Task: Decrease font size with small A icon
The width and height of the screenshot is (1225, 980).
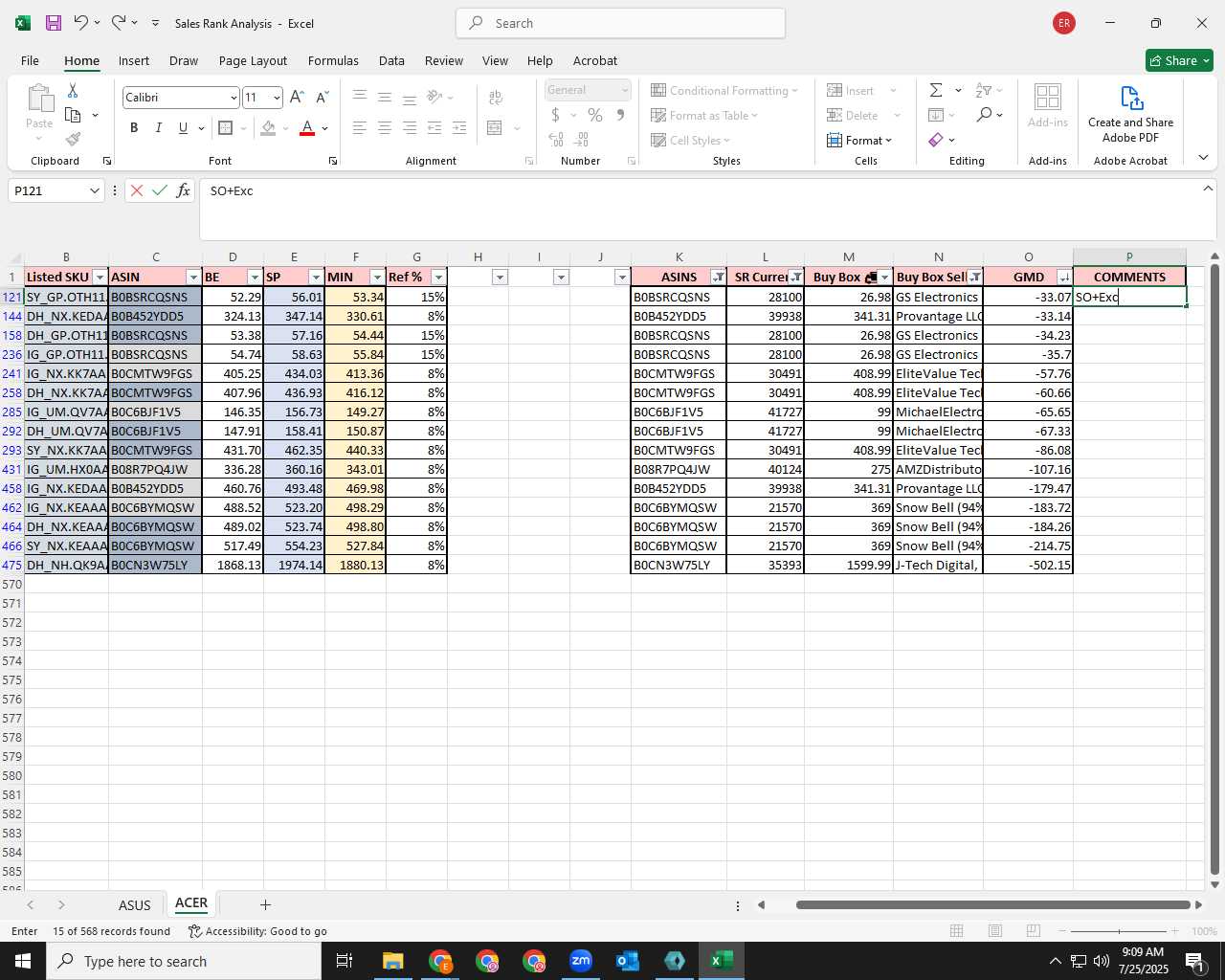Action: point(322,97)
